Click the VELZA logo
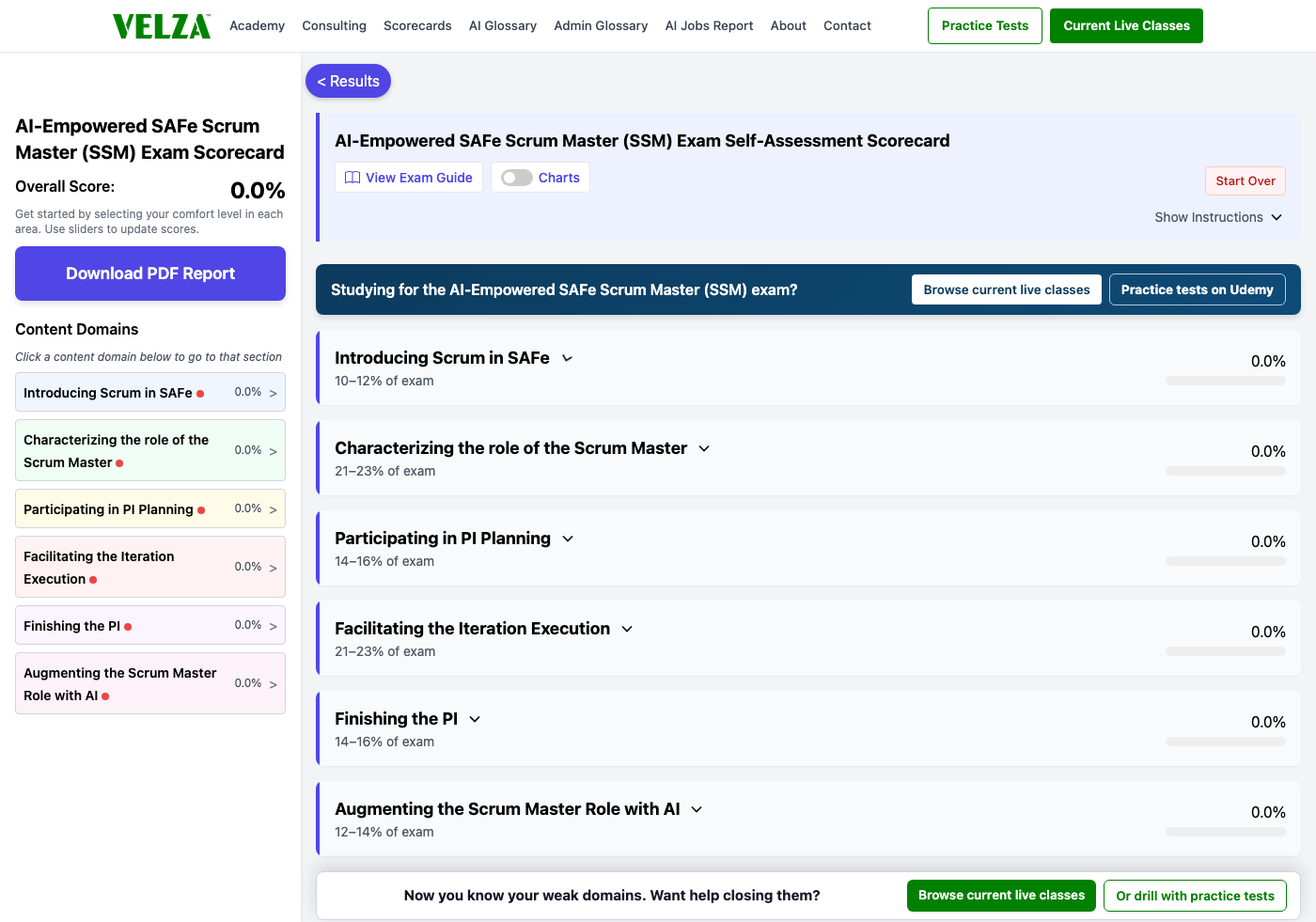The height and width of the screenshot is (922, 1316). 162,26
